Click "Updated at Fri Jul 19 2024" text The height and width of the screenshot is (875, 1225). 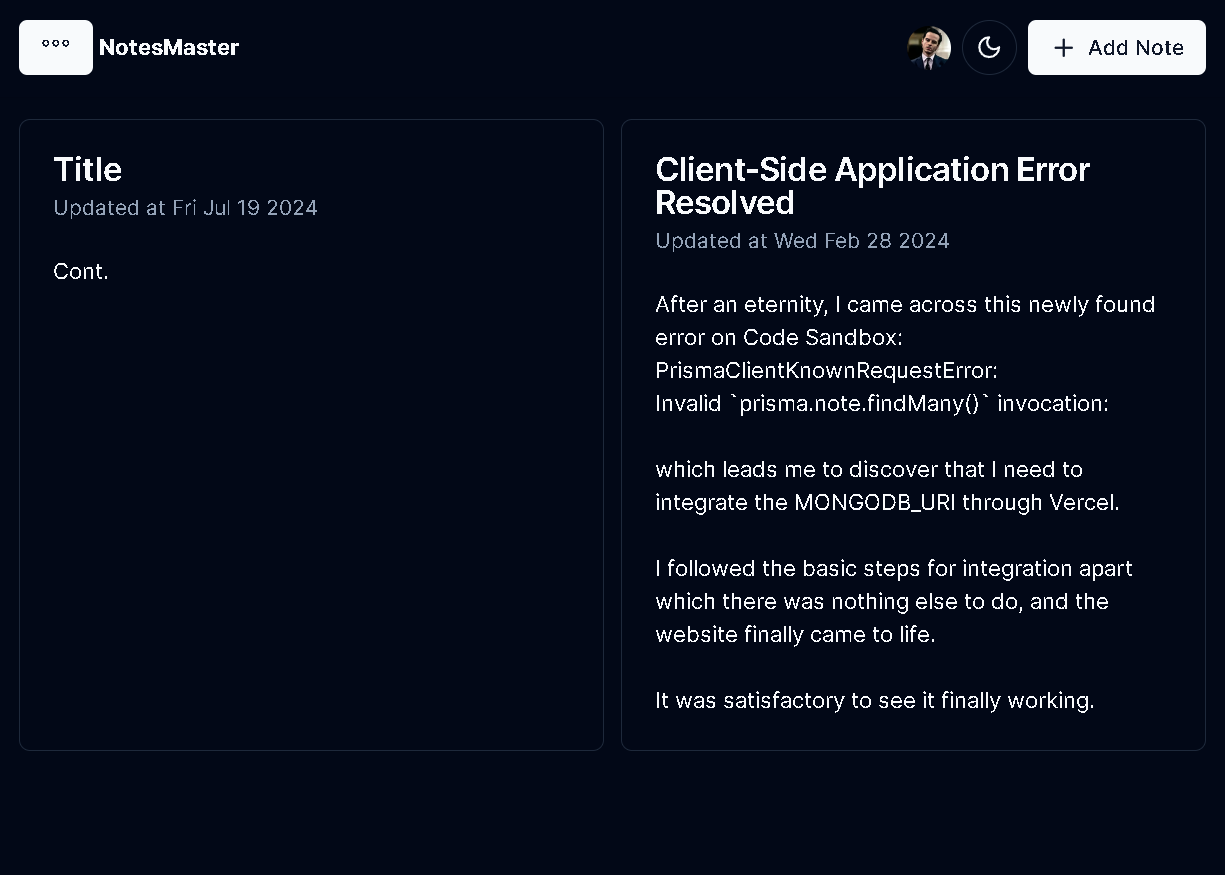(185, 208)
